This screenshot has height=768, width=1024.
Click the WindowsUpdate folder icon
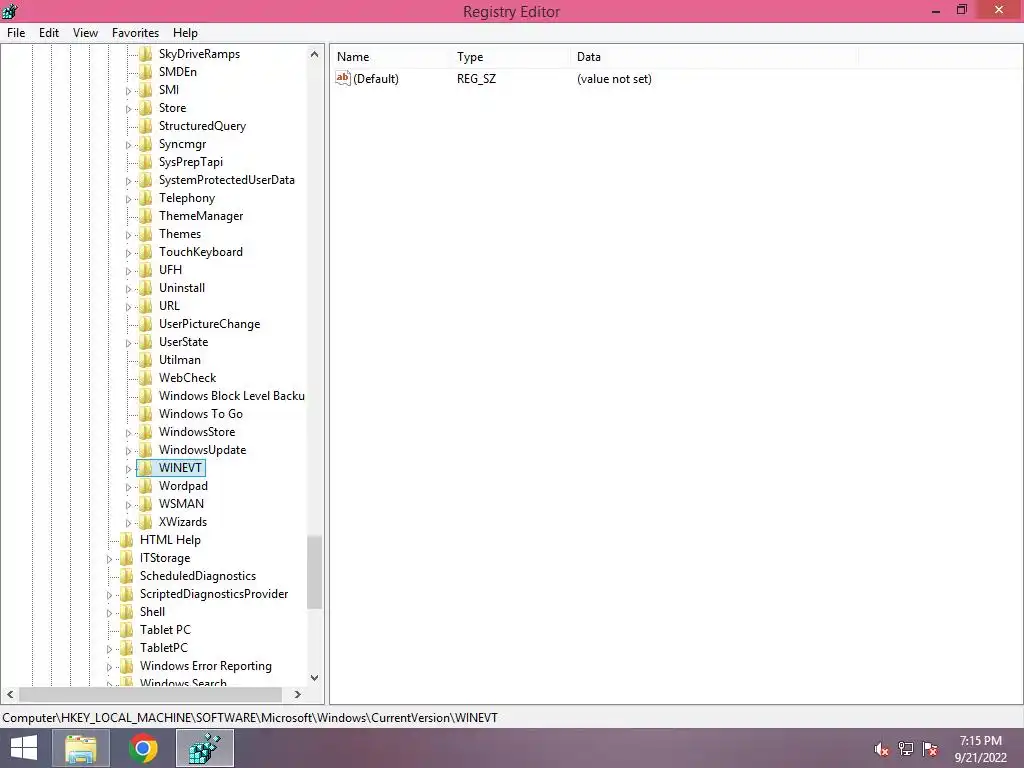pos(146,450)
